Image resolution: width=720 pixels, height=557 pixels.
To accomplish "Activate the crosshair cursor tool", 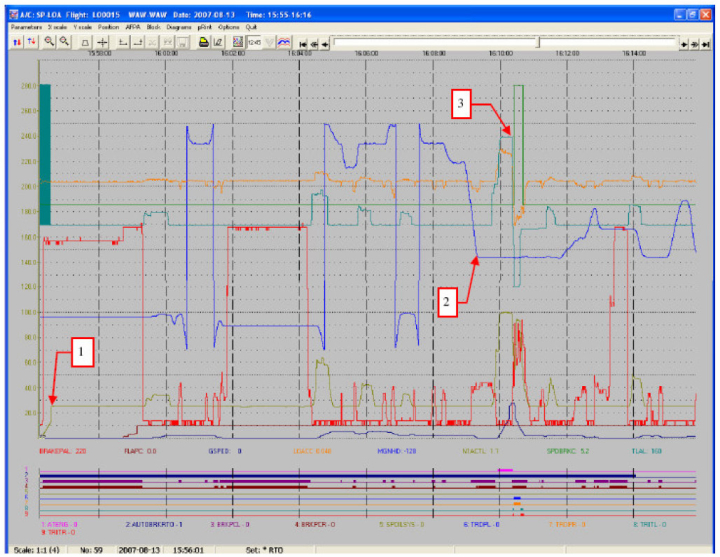I will point(102,43).
